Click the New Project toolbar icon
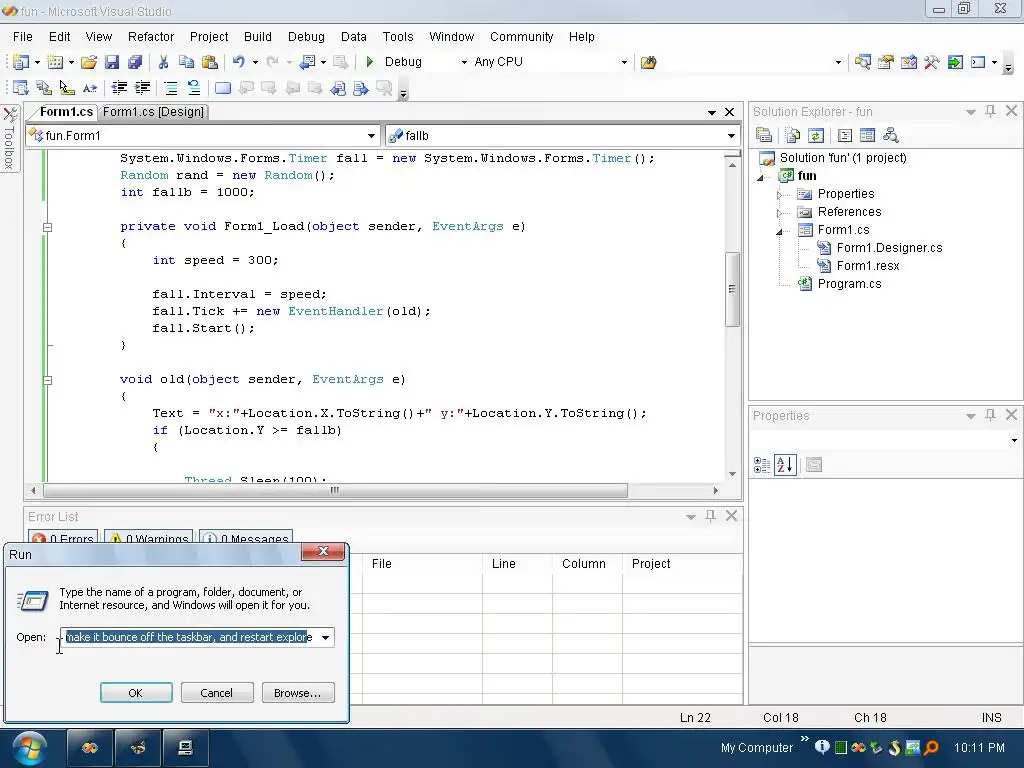Viewport: 1024px width, 768px height. 21,62
